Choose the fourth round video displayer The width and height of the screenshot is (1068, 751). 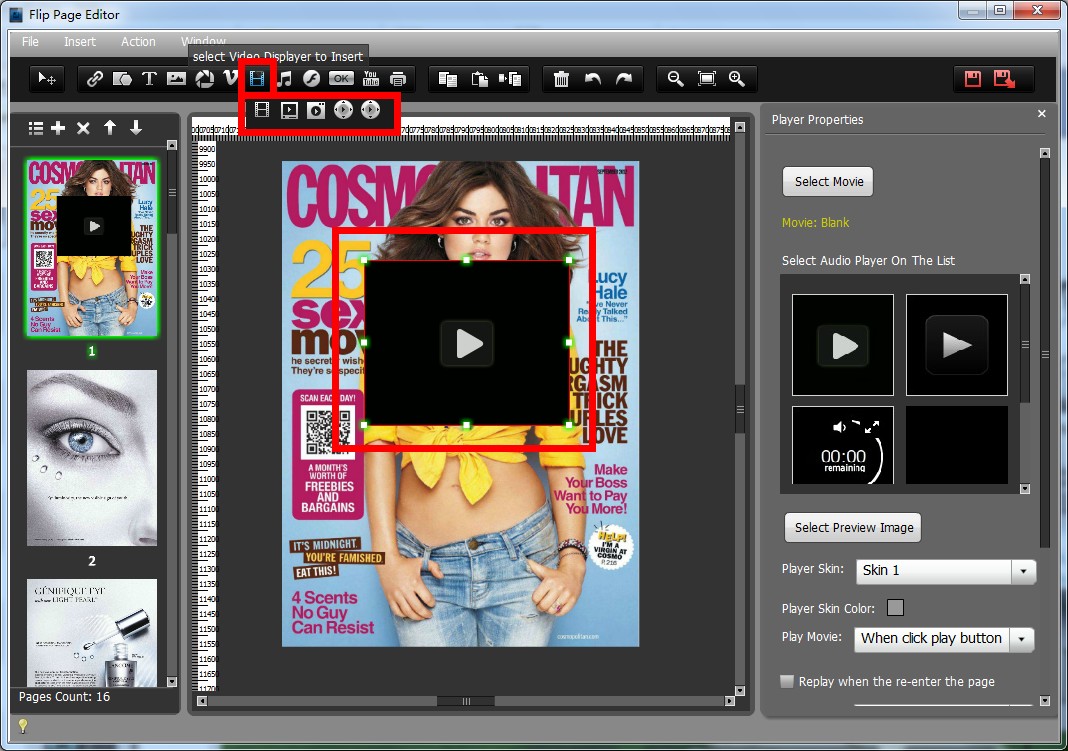tap(343, 110)
